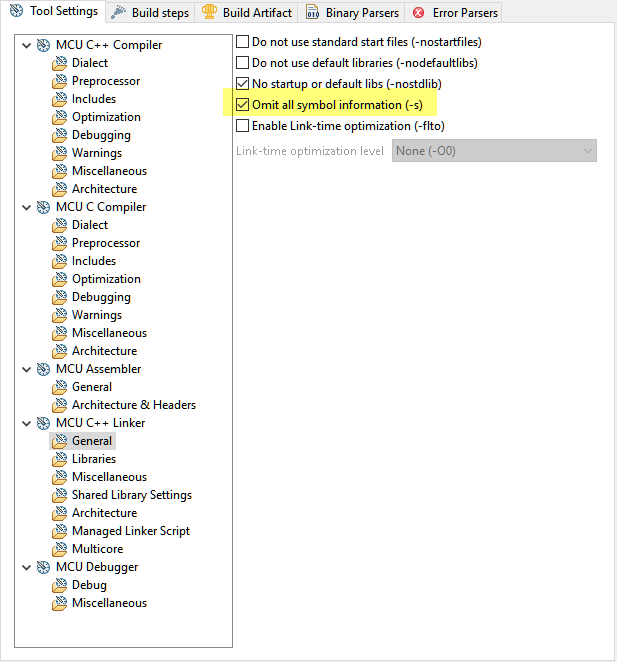
Task: Select General under MCU C++ Linker
Action: click(x=92, y=441)
